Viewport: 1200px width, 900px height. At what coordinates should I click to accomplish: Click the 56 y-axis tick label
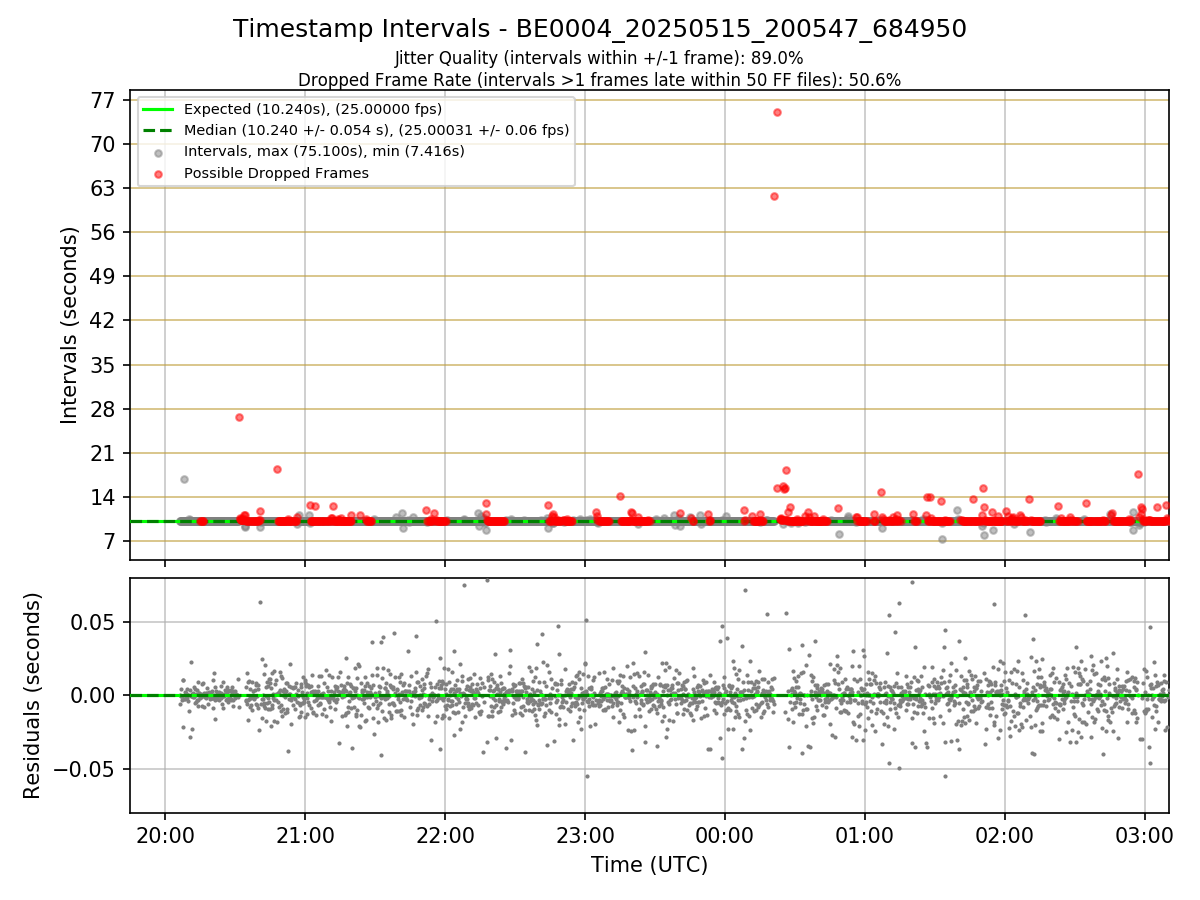103,232
